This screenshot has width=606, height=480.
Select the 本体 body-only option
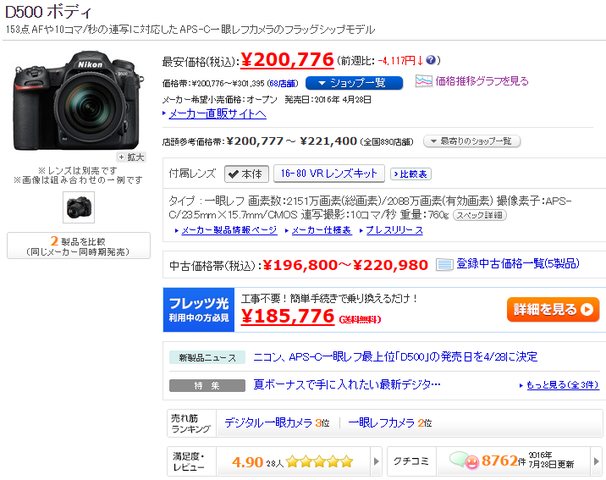click(246, 174)
